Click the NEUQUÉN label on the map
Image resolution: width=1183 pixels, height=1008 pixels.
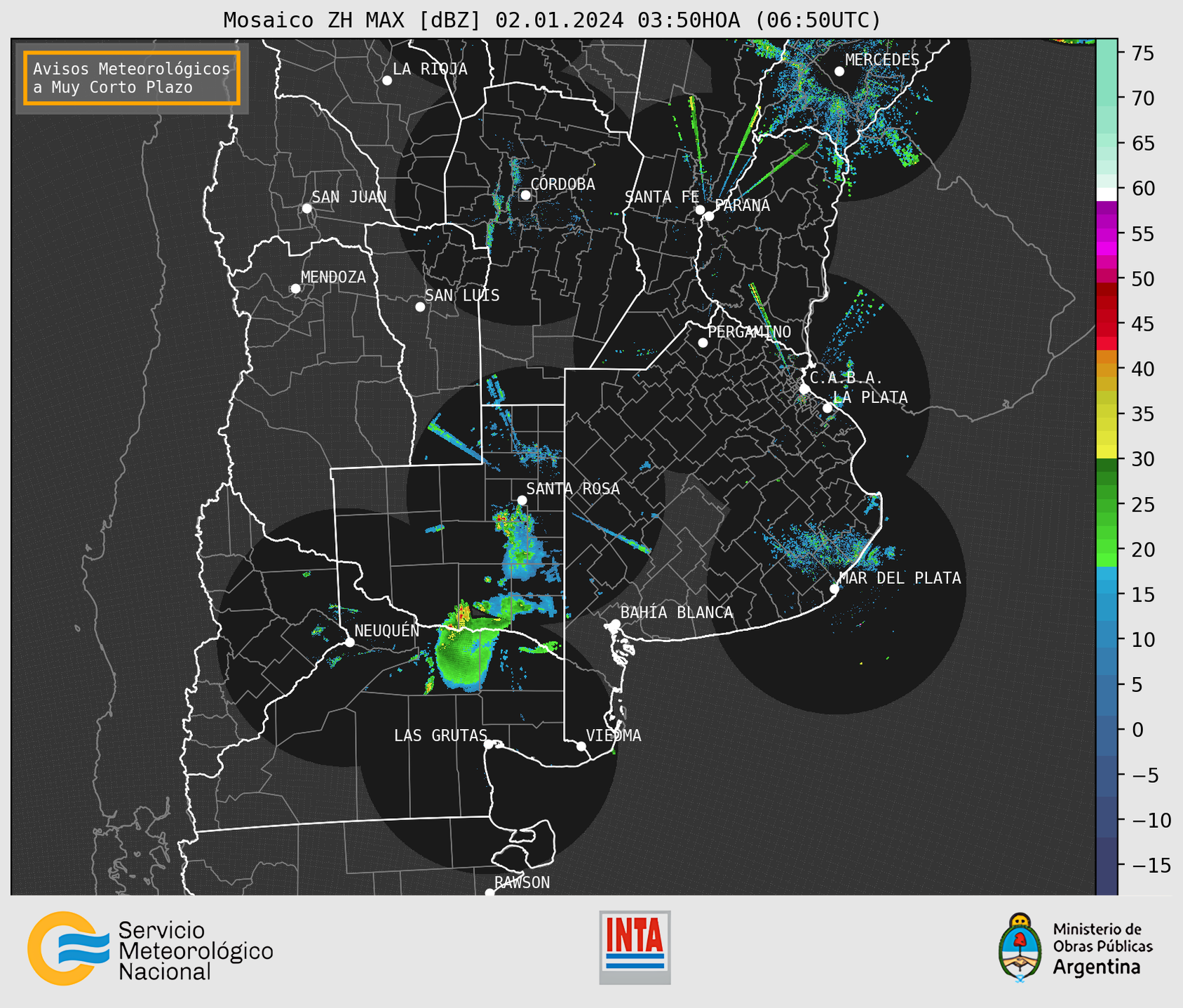[387, 630]
